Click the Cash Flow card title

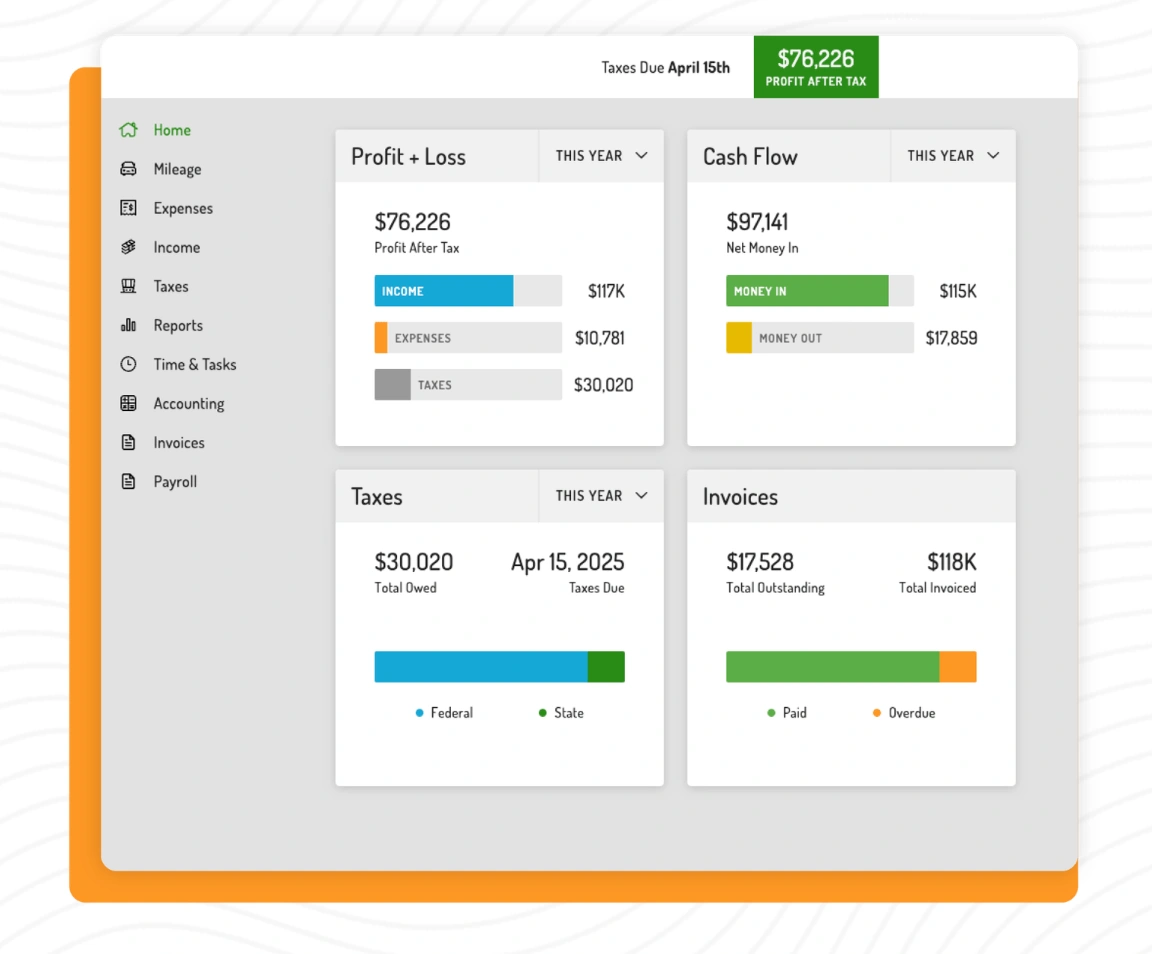coord(750,157)
